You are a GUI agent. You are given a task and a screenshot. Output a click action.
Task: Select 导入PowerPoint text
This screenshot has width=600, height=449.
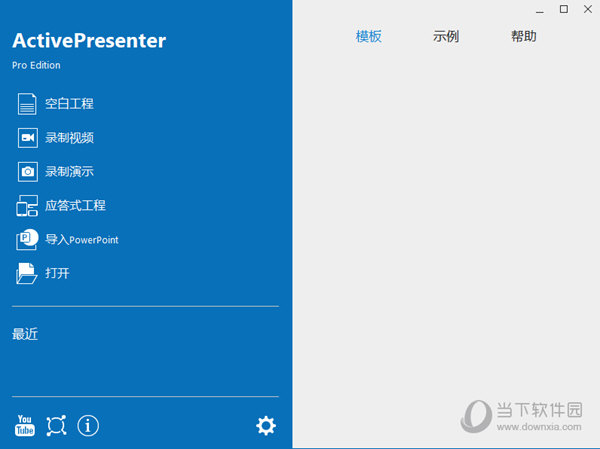pyautogui.click(x=82, y=240)
